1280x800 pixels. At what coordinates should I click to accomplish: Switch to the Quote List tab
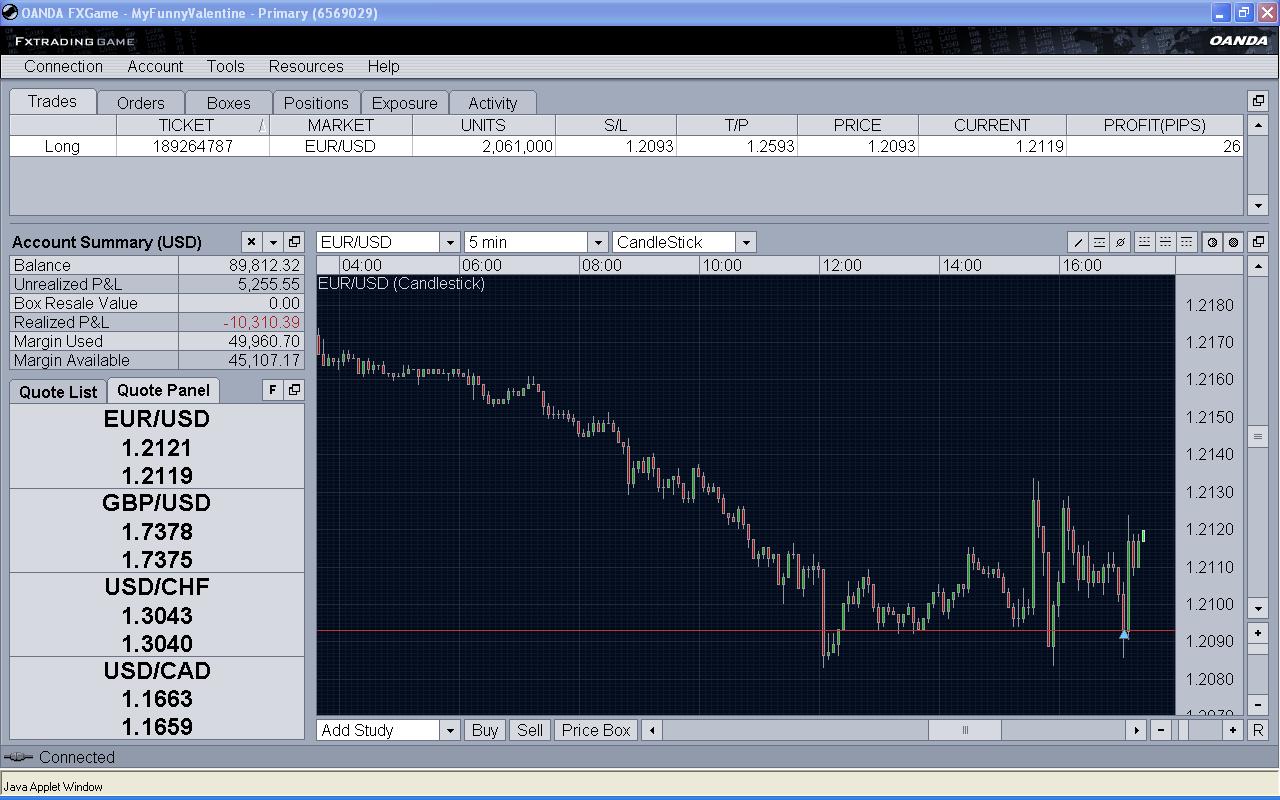click(x=58, y=392)
